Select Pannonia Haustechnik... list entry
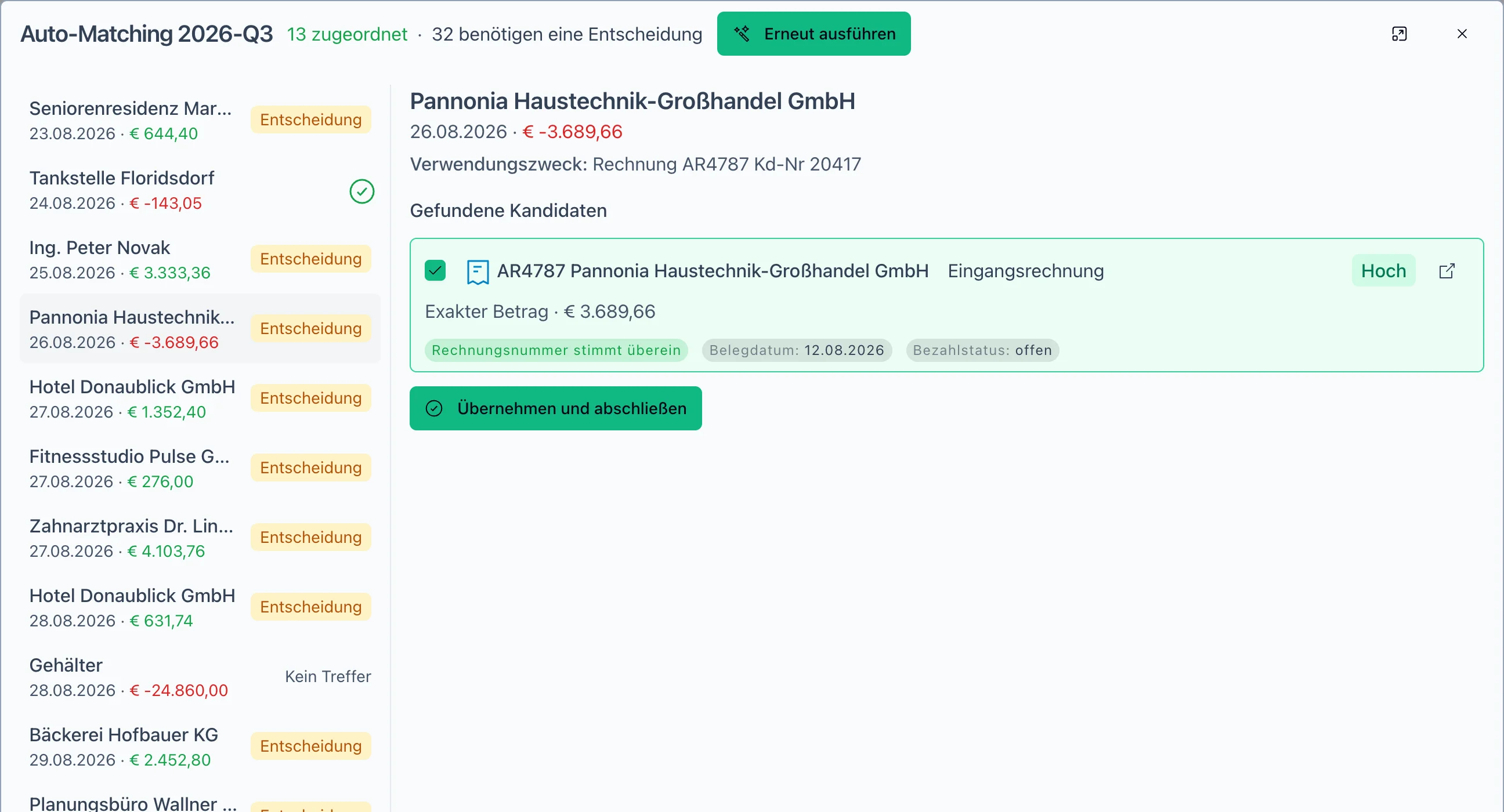The width and height of the screenshot is (1504, 812). pos(200,329)
